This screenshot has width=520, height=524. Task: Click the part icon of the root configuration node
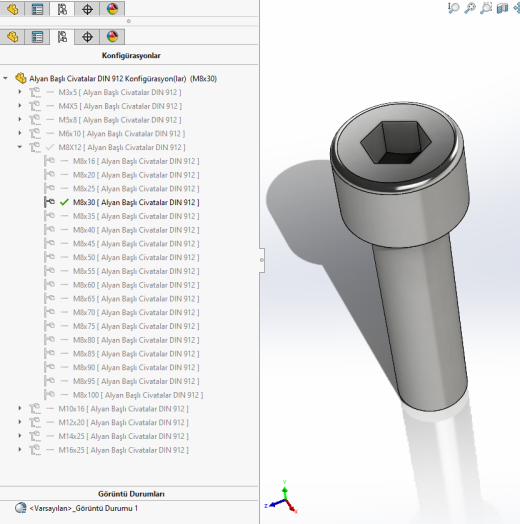pos(21,78)
